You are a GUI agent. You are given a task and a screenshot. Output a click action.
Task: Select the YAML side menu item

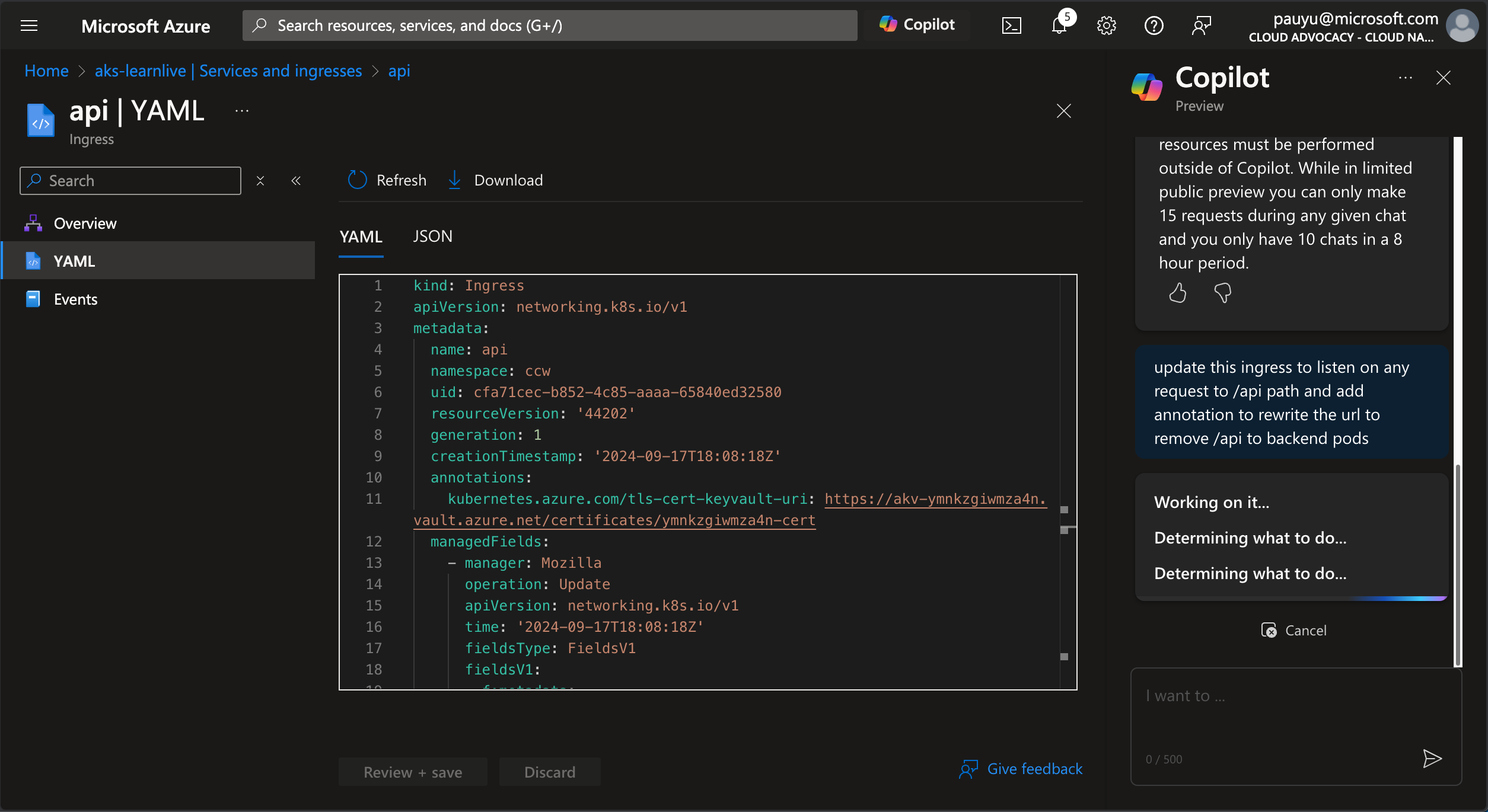158,261
